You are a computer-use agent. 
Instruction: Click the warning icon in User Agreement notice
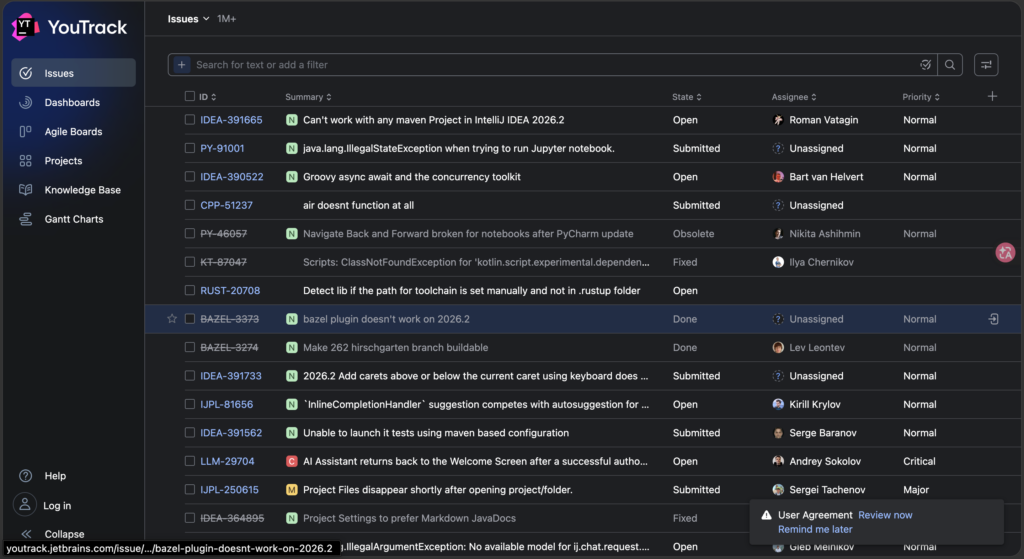(x=766, y=515)
